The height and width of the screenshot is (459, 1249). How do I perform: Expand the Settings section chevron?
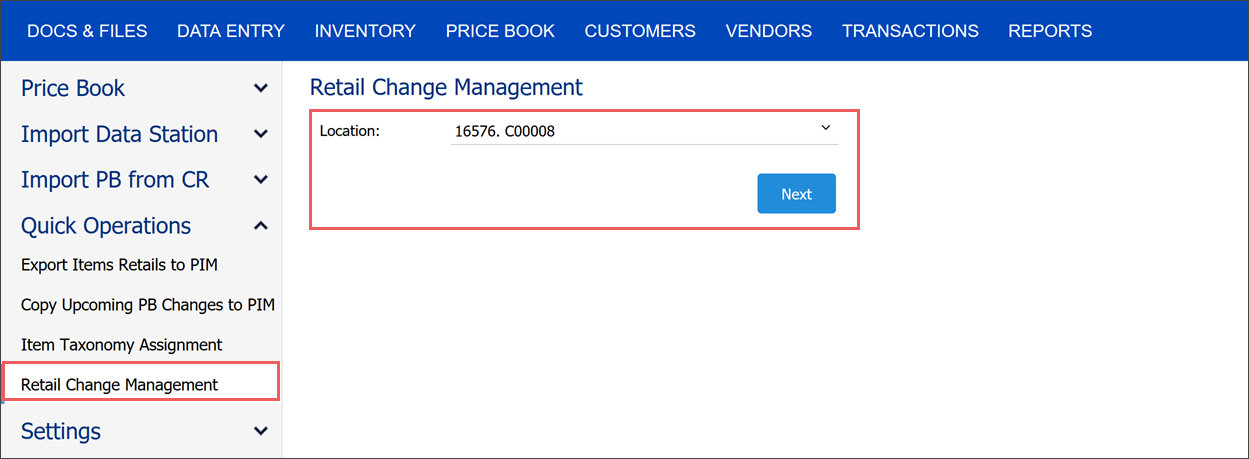(261, 431)
